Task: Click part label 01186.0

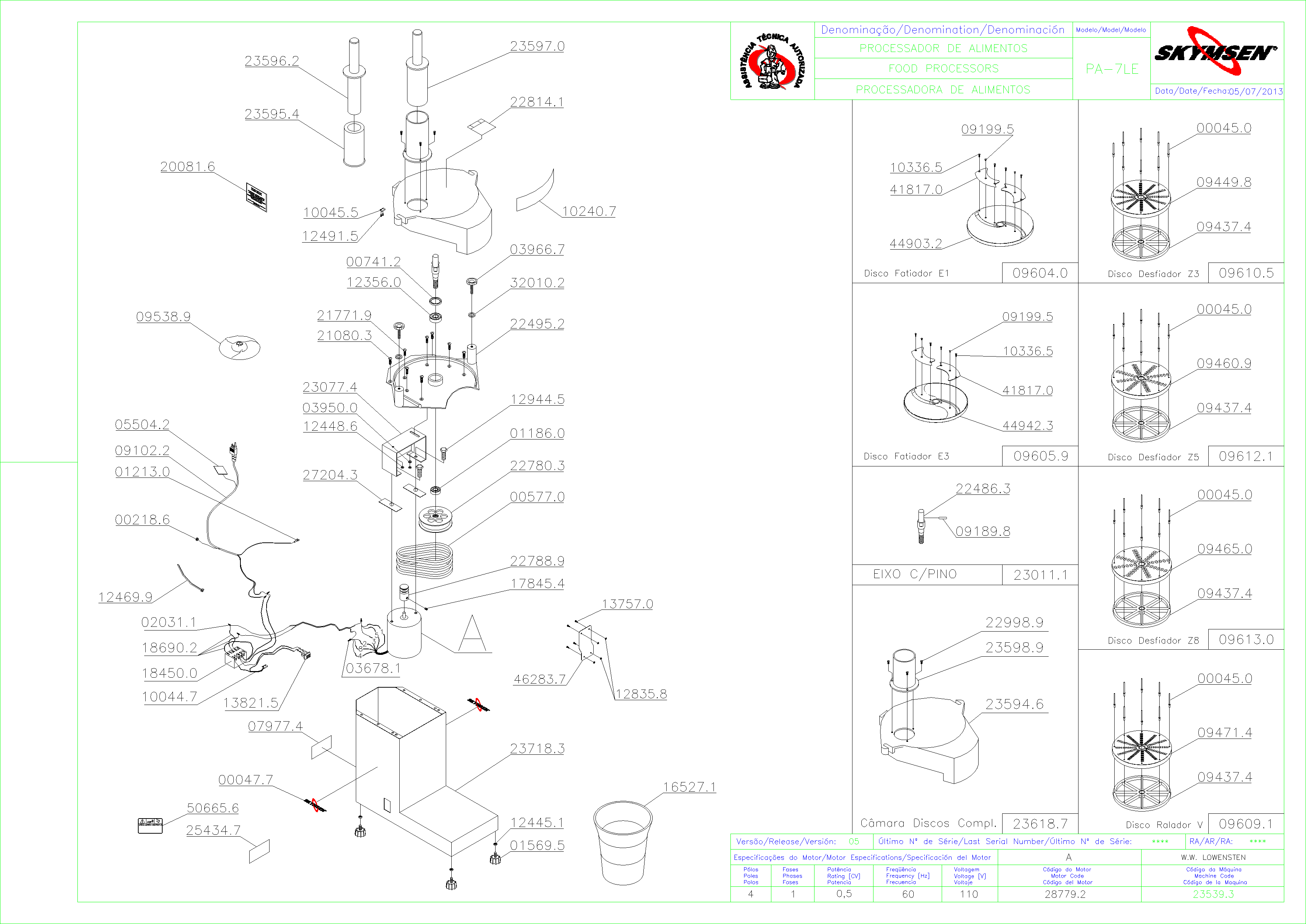Action: [537, 434]
